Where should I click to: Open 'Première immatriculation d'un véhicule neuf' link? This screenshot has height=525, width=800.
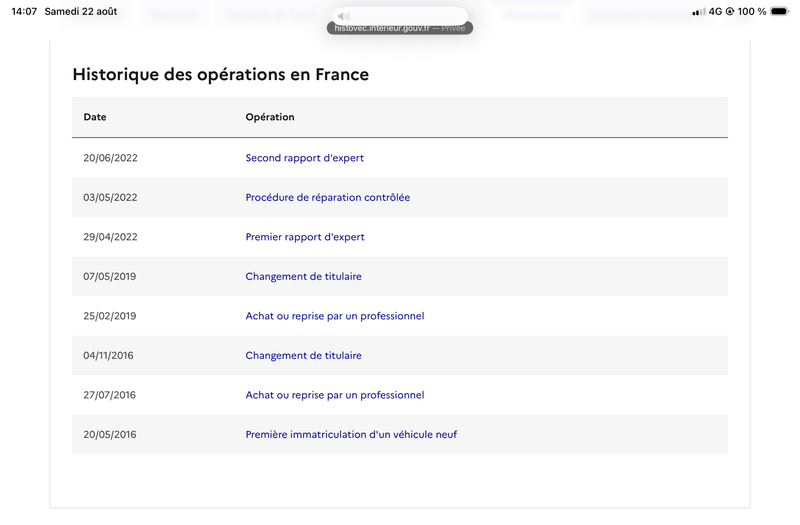(351, 435)
